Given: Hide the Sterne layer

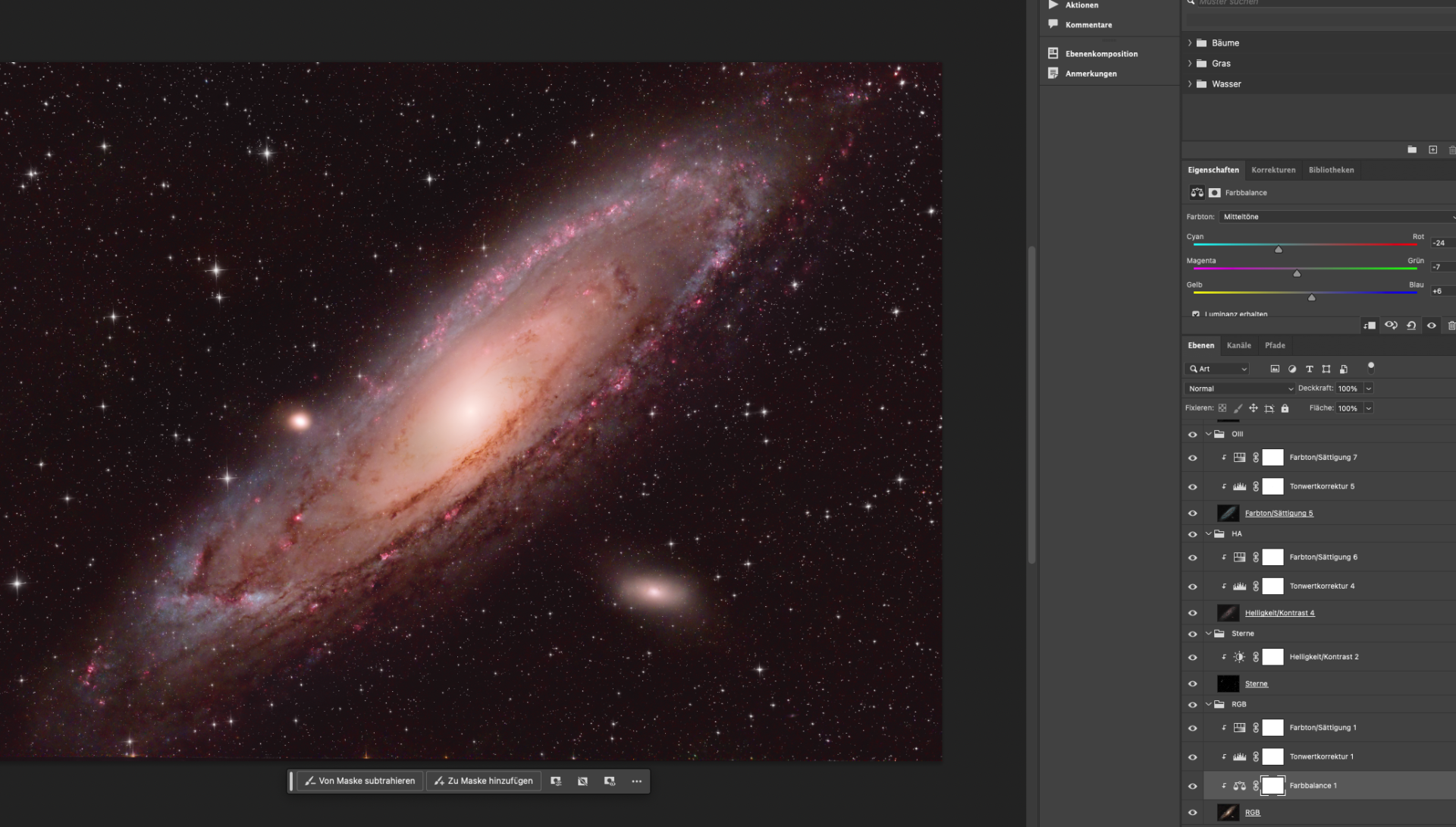Looking at the screenshot, I should (1192, 684).
